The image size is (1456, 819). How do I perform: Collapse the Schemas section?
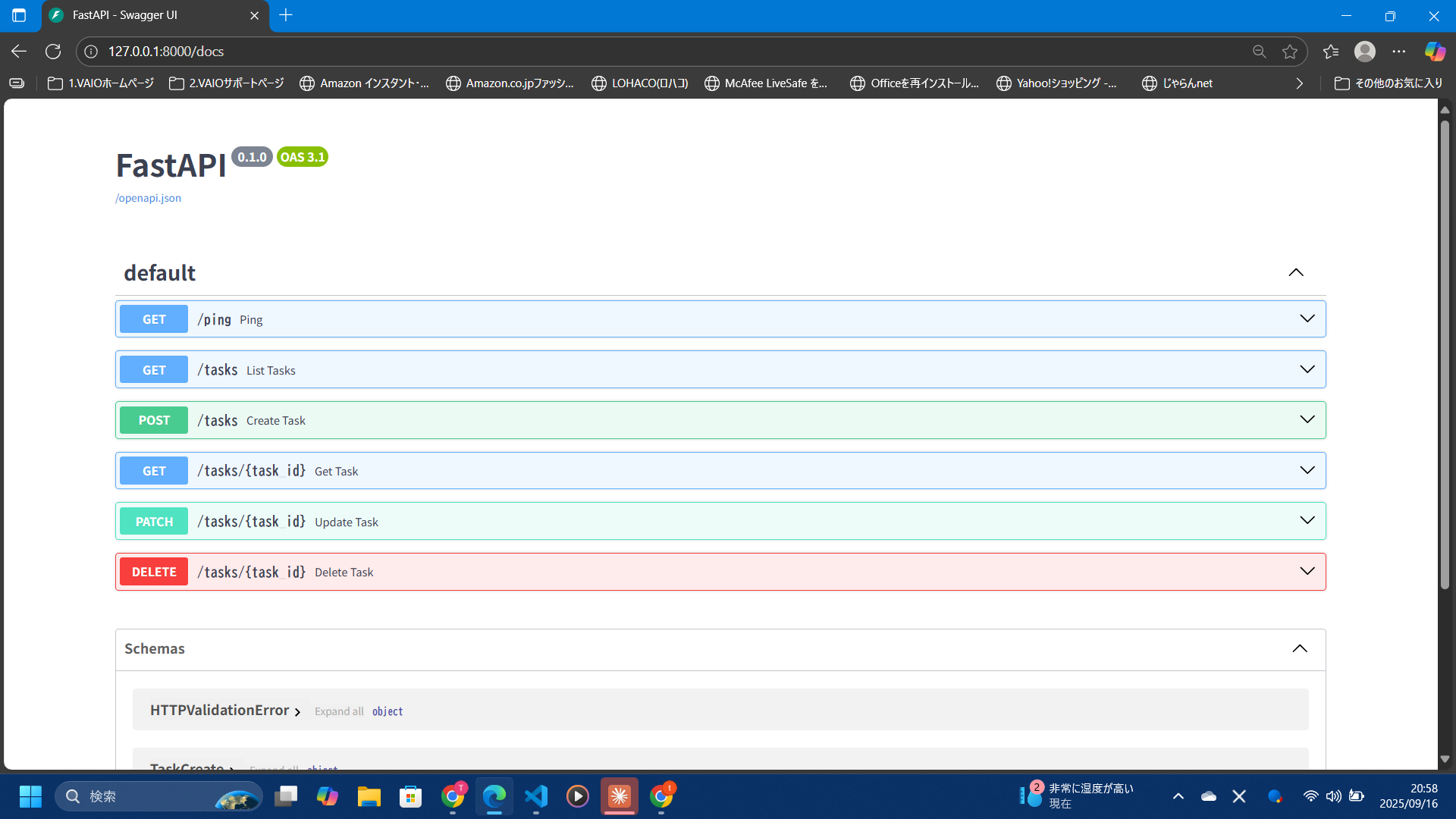(1301, 648)
